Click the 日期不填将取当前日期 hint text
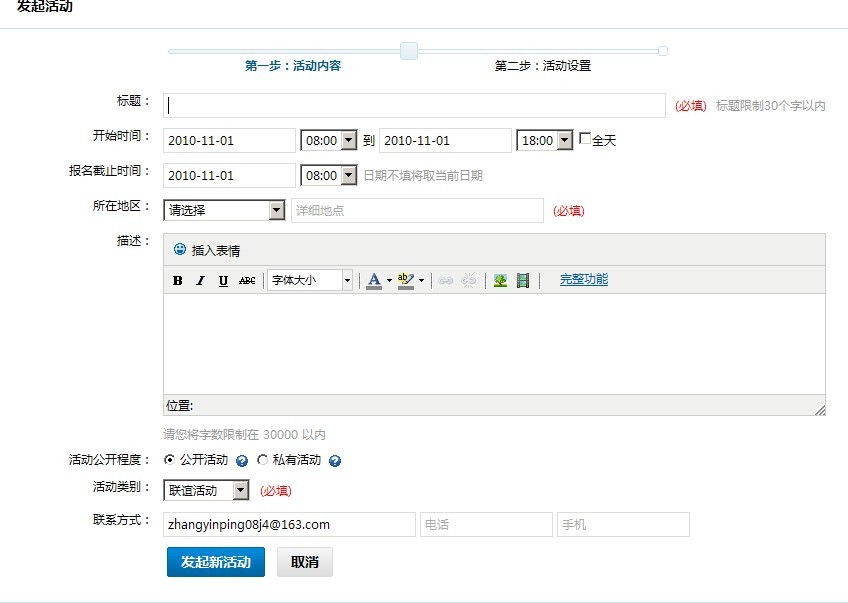 tap(423, 176)
